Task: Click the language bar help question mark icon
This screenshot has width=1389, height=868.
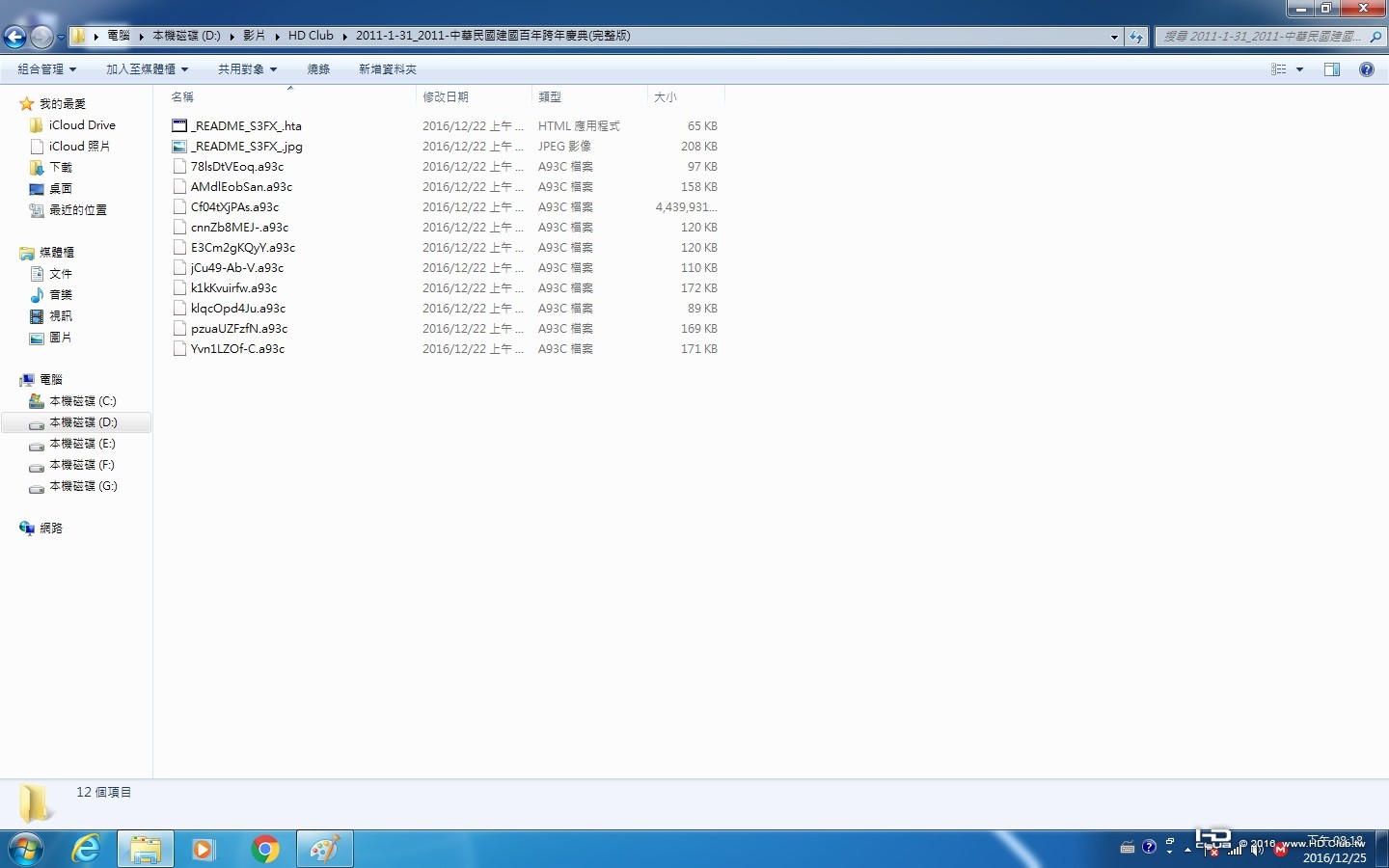Action: pyautogui.click(x=1149, y=847)
